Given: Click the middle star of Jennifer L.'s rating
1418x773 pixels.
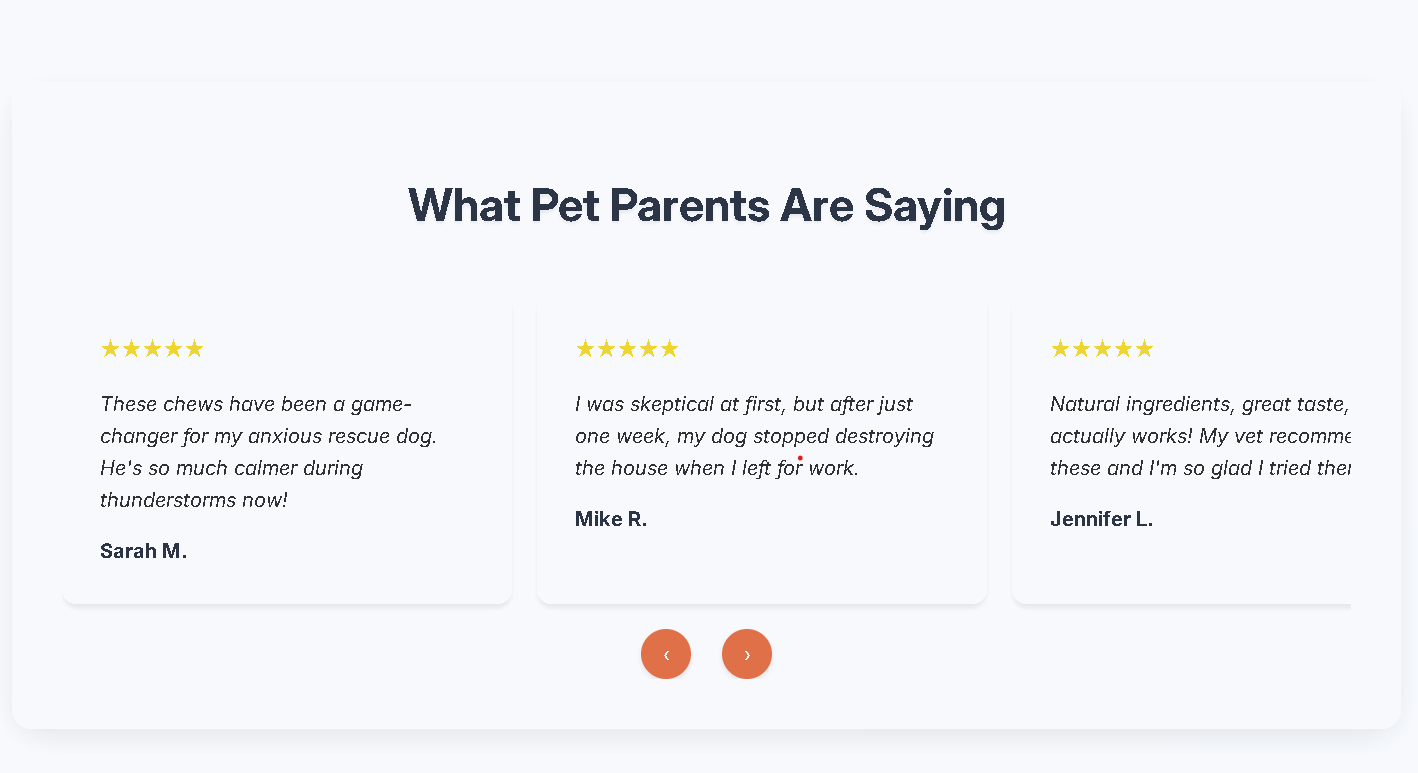Looking at the screenshot, I should (x=1102, y=349).
